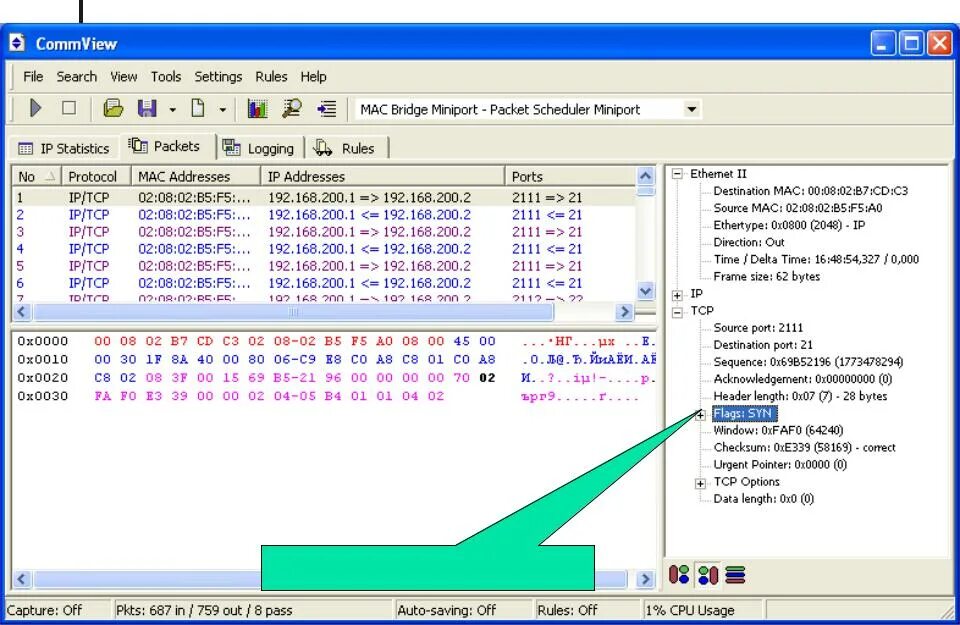Open the File menu

coord(33,77)
